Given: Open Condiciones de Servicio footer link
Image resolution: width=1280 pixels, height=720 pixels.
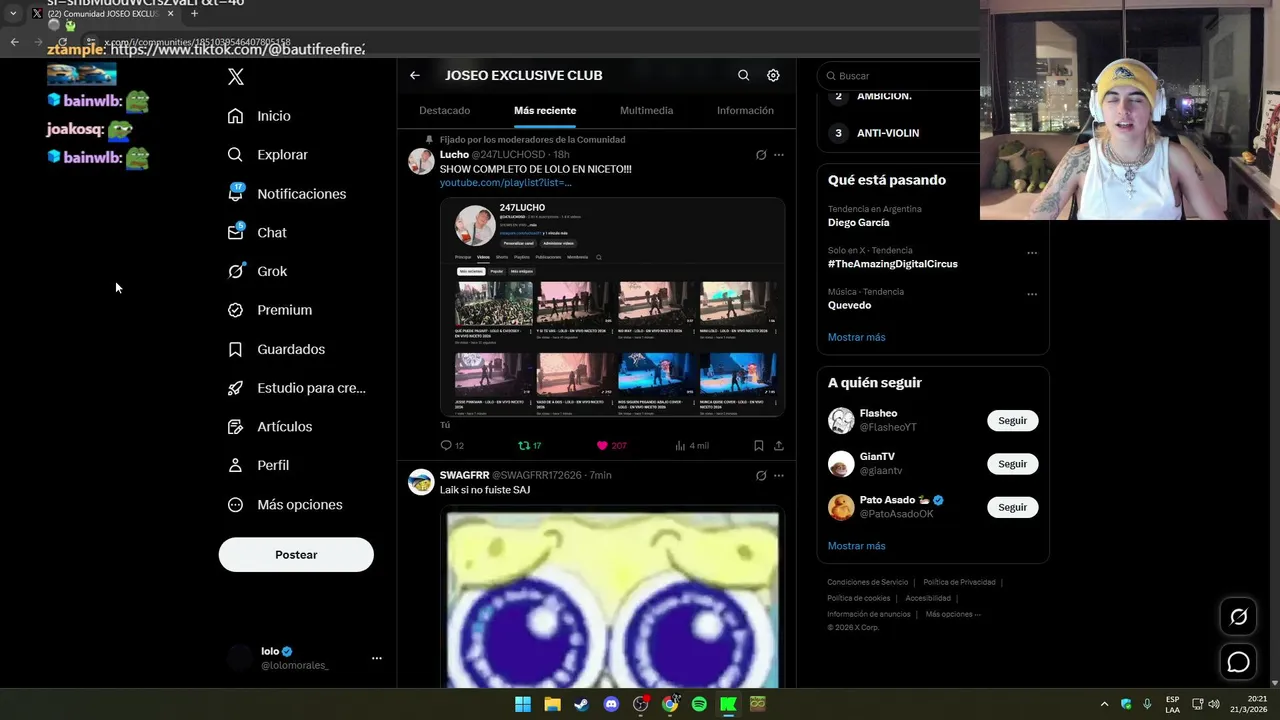Looking at the screenshot, I should click(867, 582).
